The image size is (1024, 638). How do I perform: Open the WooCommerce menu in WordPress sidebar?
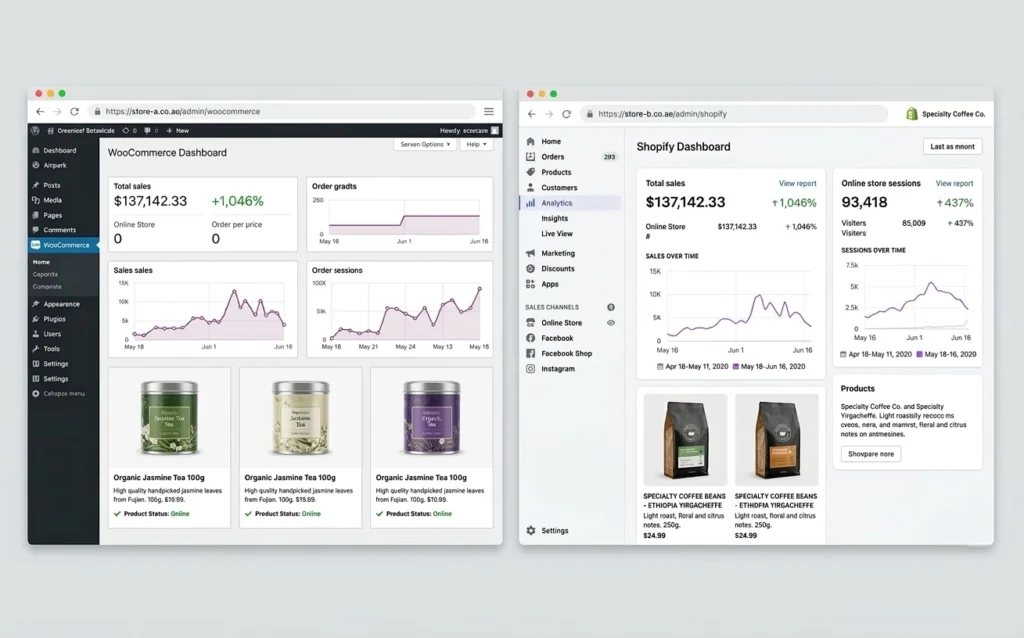click(x=62, y=244)
